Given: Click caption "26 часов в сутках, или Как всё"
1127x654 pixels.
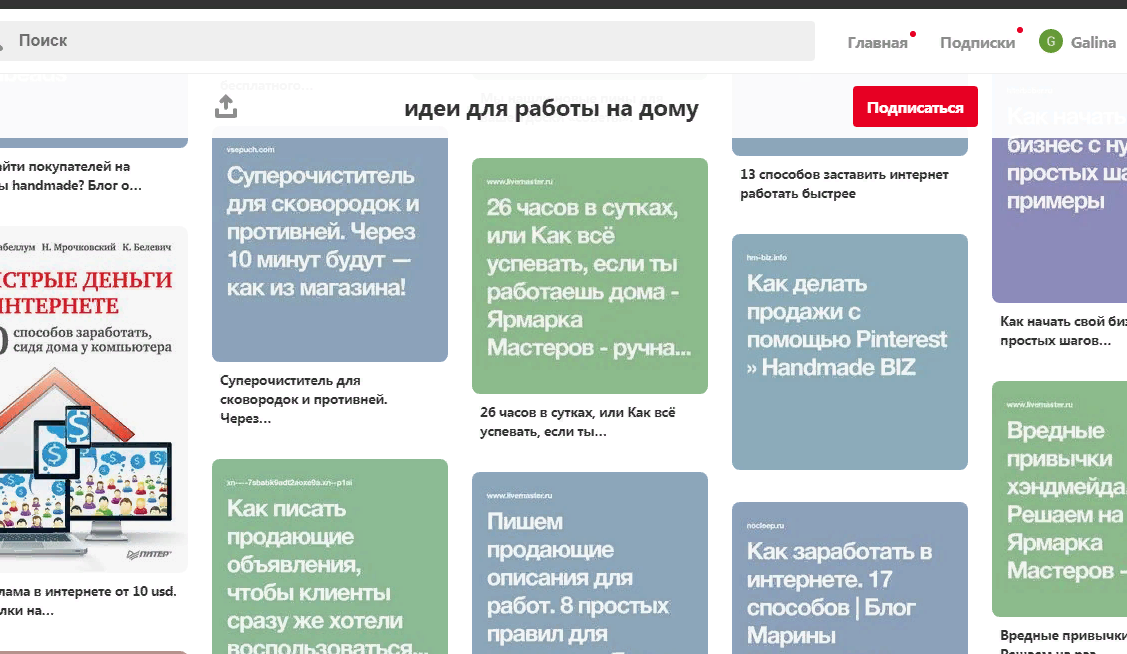Looking at the screenshot, I should click(x=578, y=422).
